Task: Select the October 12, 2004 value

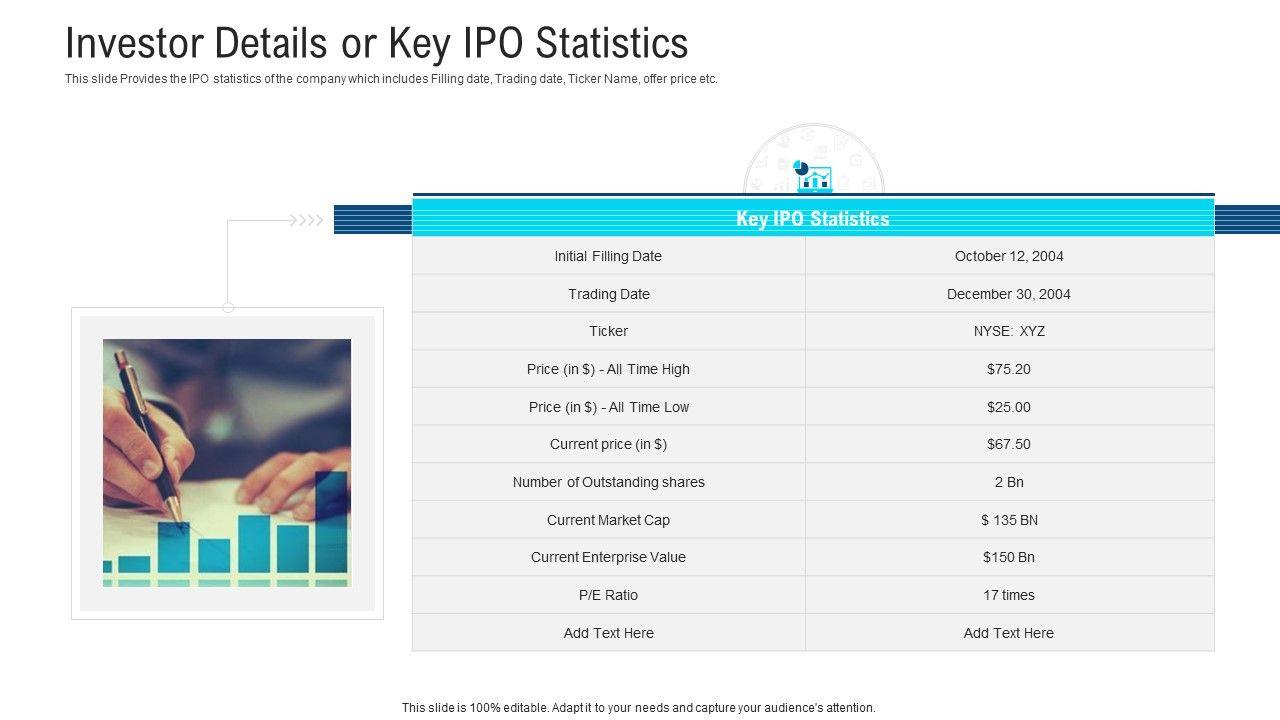Action: tap(1008, 256)
